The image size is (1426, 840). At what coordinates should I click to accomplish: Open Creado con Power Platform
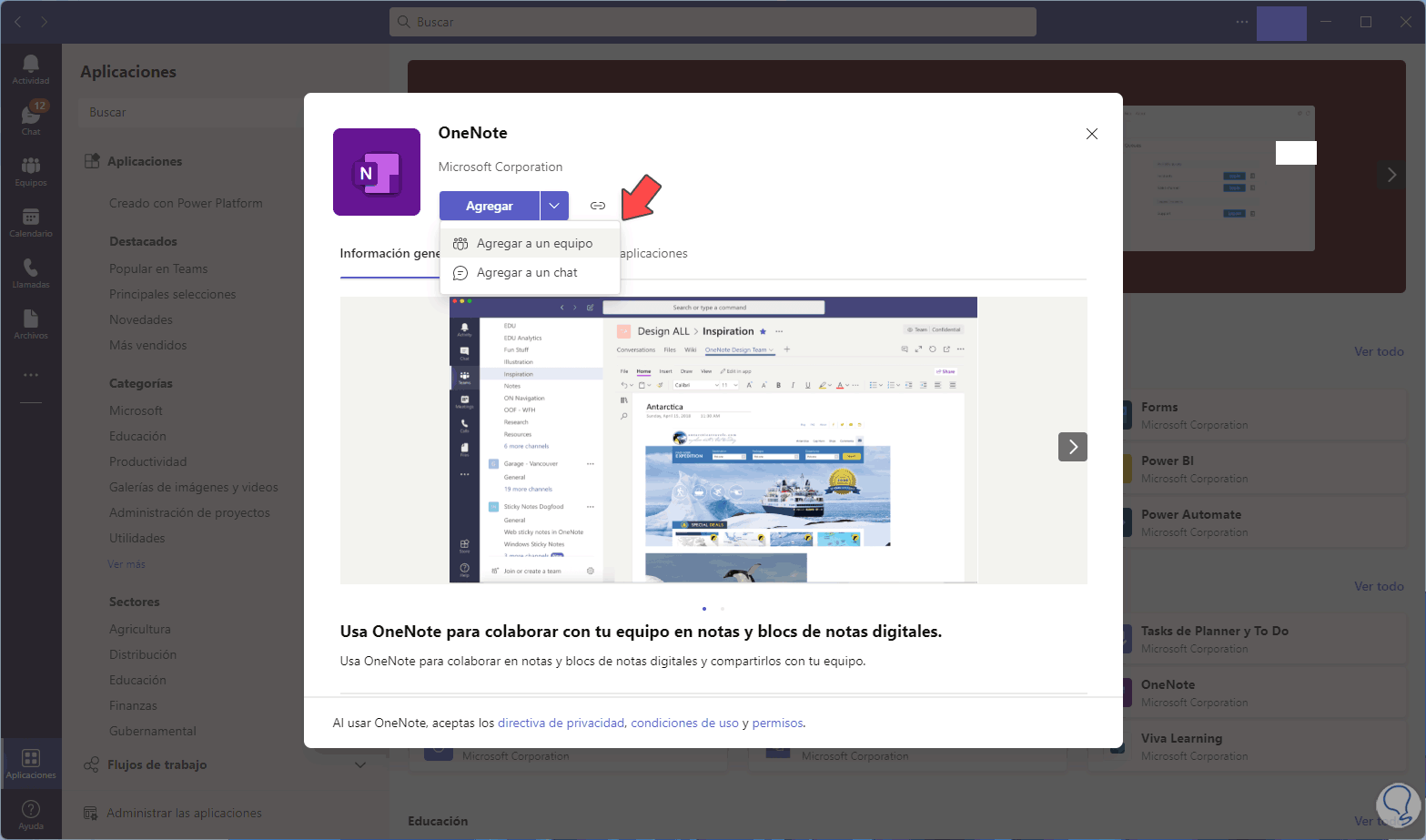coord(186,203)
